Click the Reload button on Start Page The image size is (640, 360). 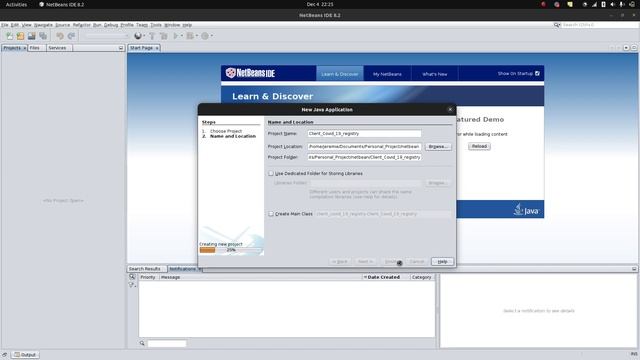click(x=479, y=146)
